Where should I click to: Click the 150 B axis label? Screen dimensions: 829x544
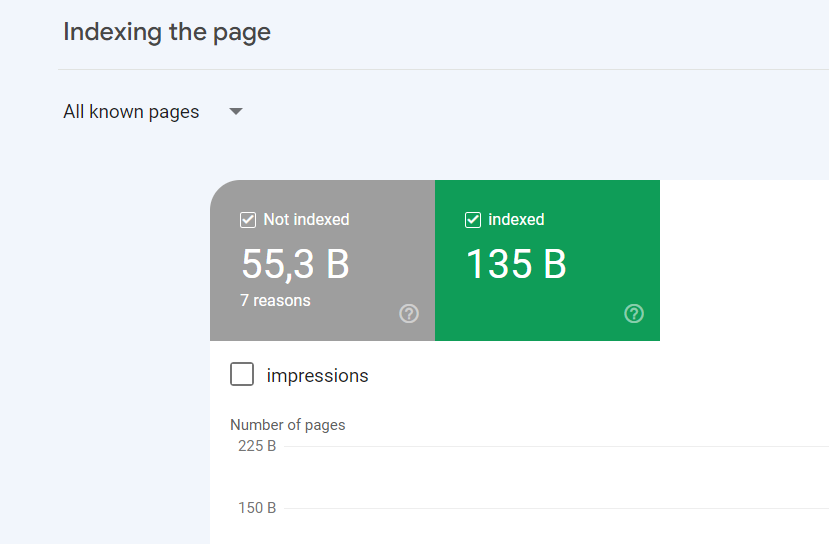click(x=257, y=508)
